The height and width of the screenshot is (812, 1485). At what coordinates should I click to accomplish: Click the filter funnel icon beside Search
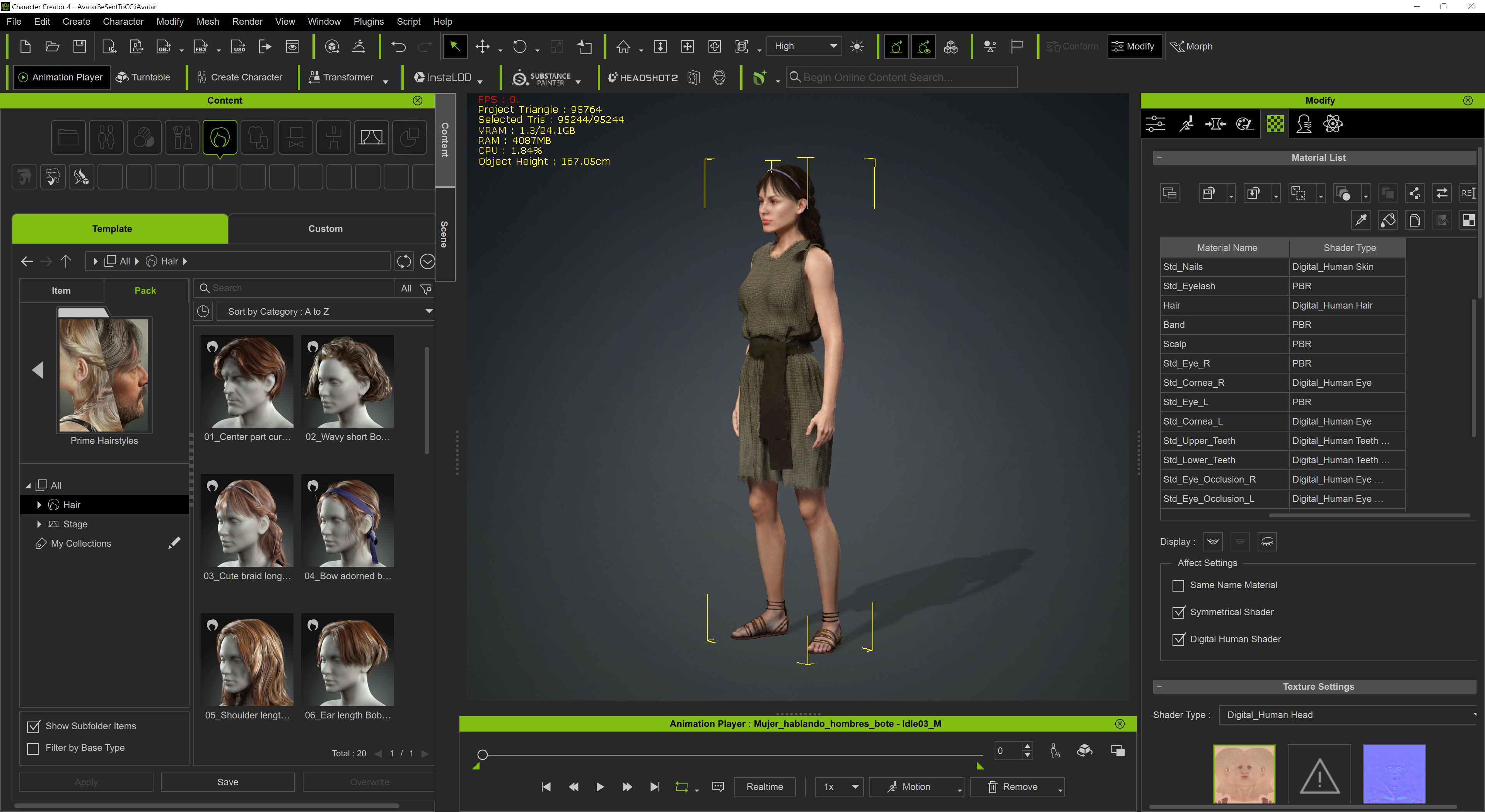426,288
